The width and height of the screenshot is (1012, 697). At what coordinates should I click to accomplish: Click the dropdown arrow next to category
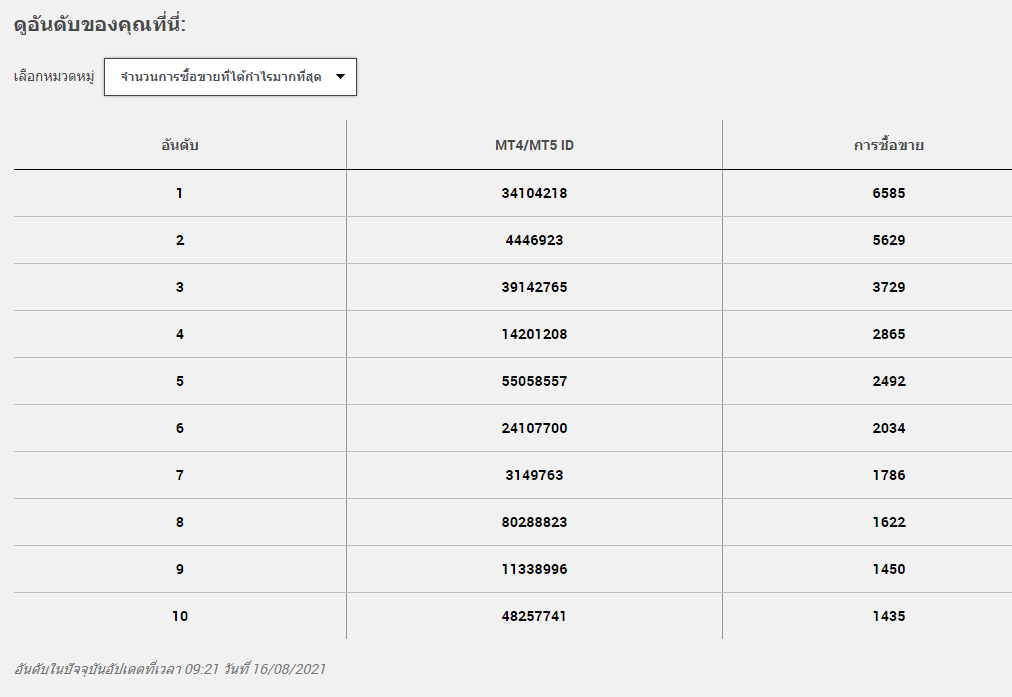341,77
